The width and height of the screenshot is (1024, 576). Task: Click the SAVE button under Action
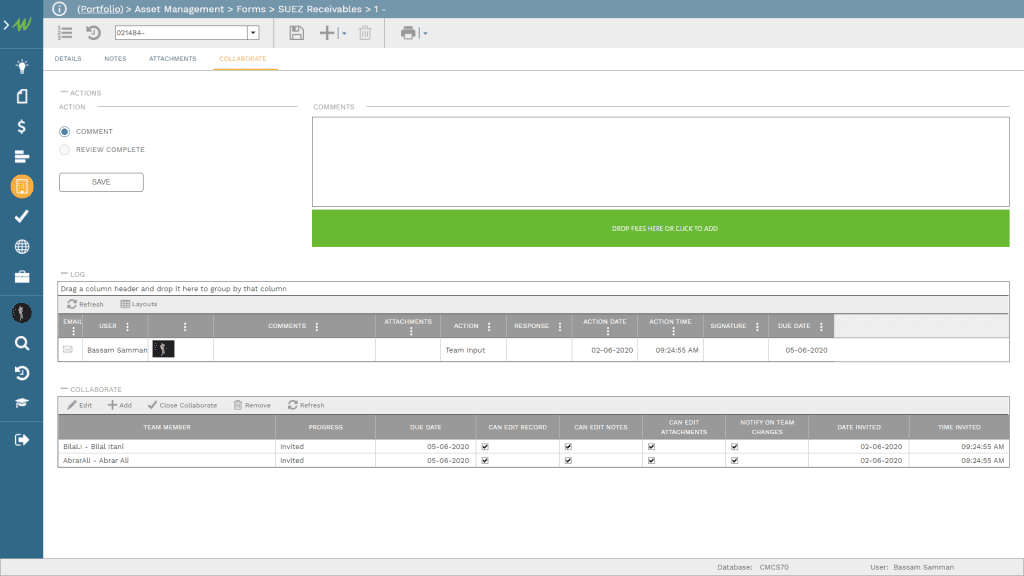click(100, 182)
